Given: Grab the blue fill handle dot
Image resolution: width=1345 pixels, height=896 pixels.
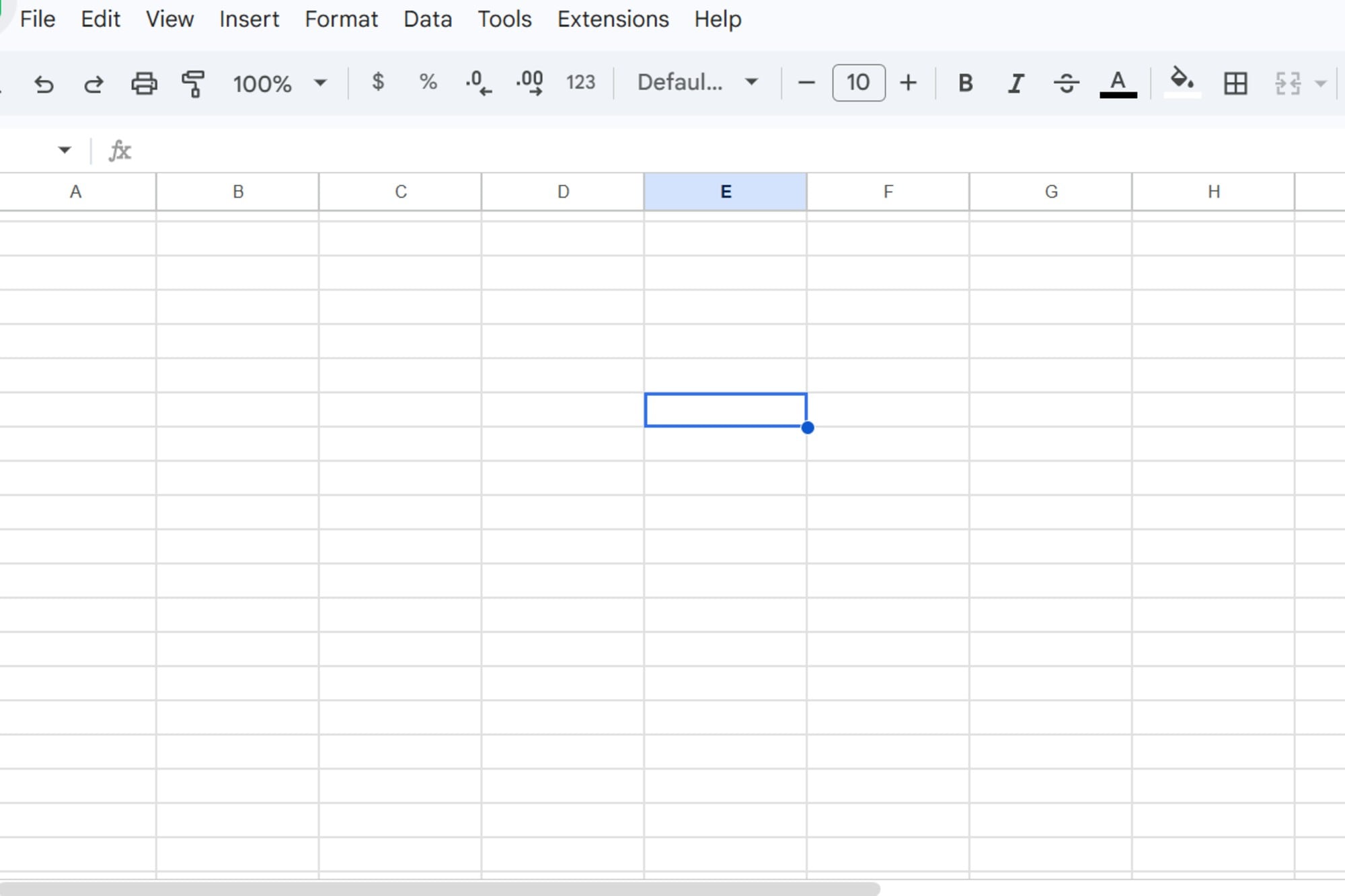Looking at the screenshot, I should [x=808, y=427].
